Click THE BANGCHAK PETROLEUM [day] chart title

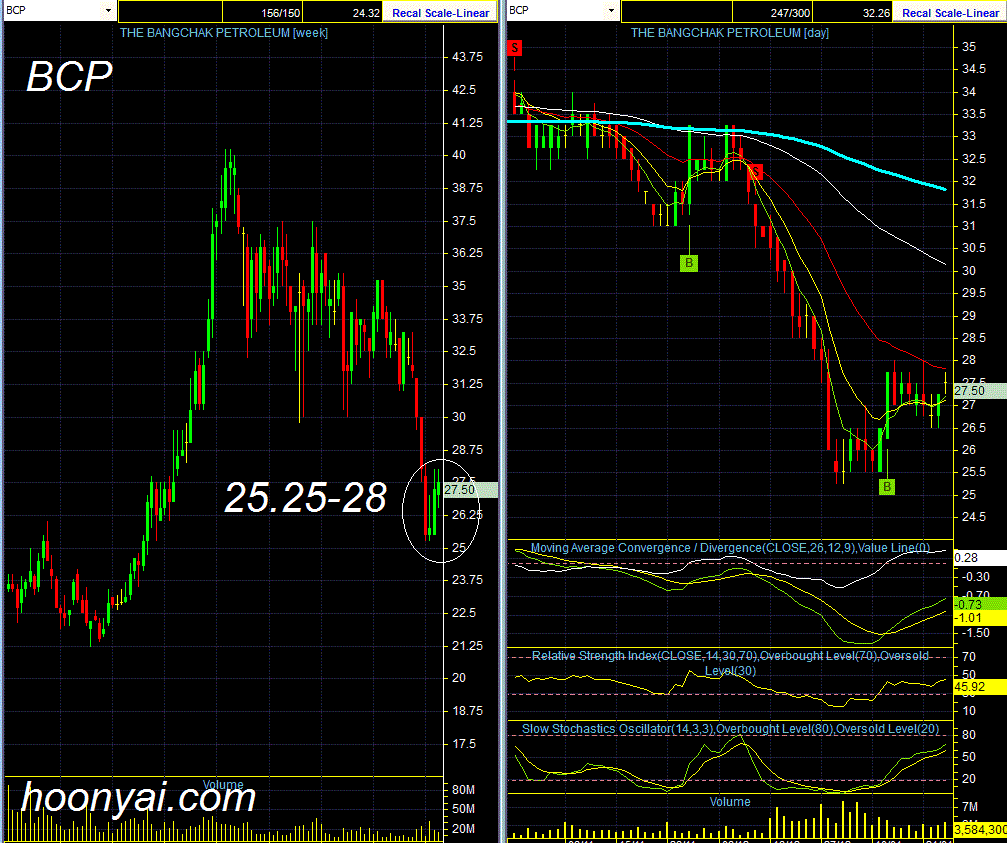[x=730, y=33]
